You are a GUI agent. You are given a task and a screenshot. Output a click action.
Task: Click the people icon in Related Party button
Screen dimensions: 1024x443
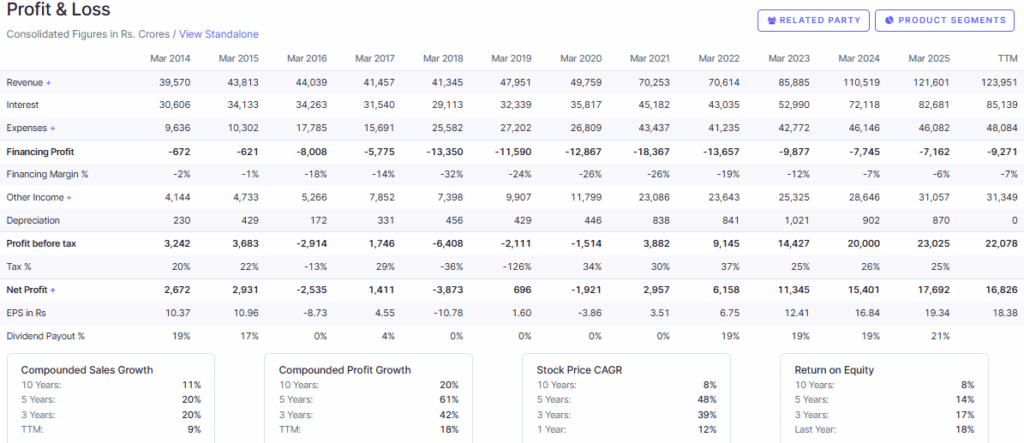(x=772, y=20)
